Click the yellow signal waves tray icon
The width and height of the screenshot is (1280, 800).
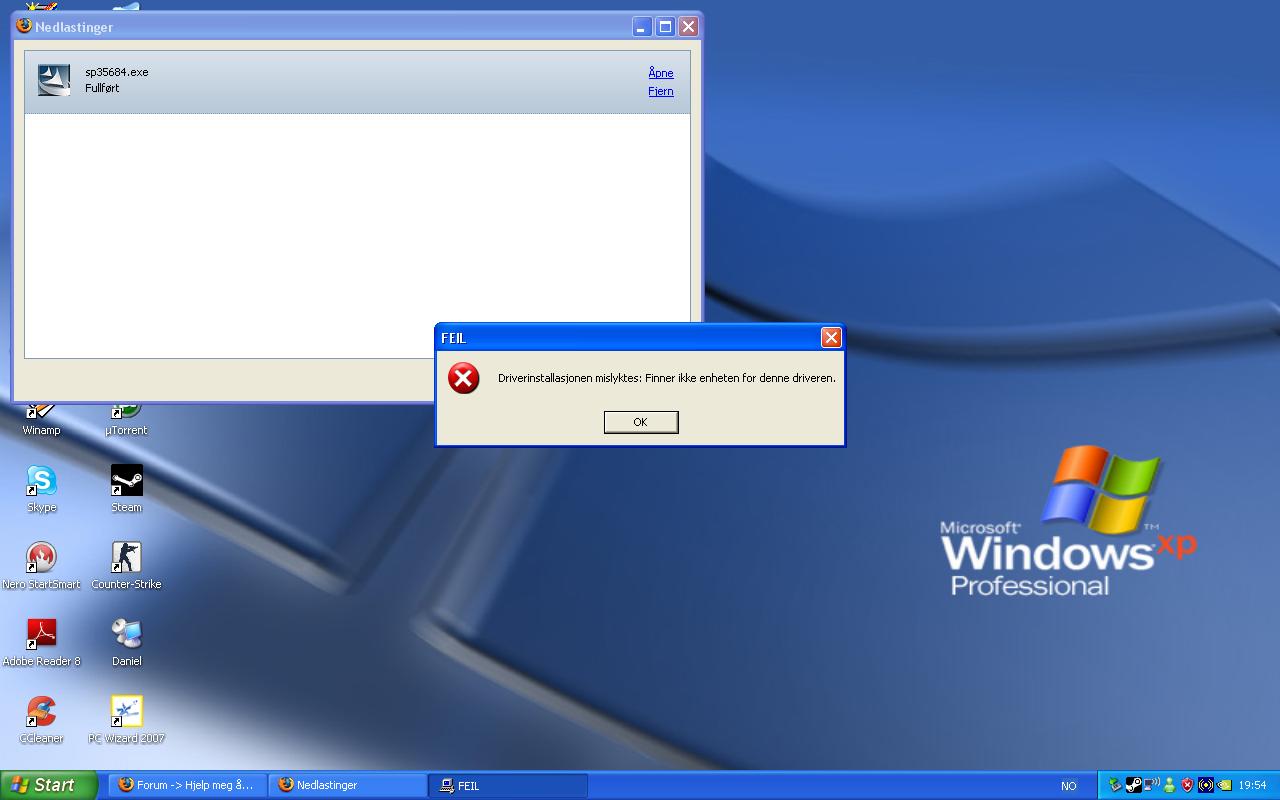tap(1206, 785)
